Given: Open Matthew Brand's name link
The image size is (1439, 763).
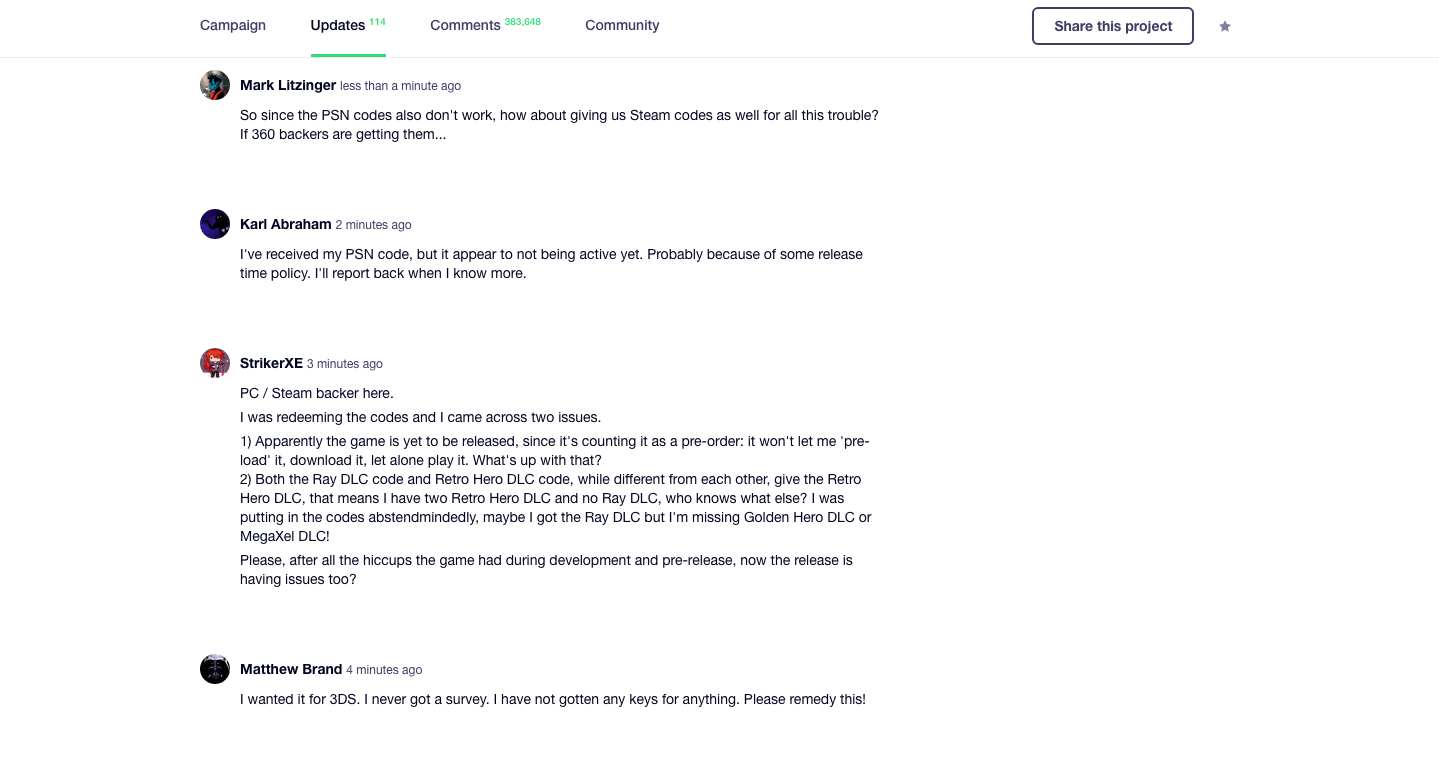Looking at the screenshot, I should pyautogui.click(x=291, y=670).
